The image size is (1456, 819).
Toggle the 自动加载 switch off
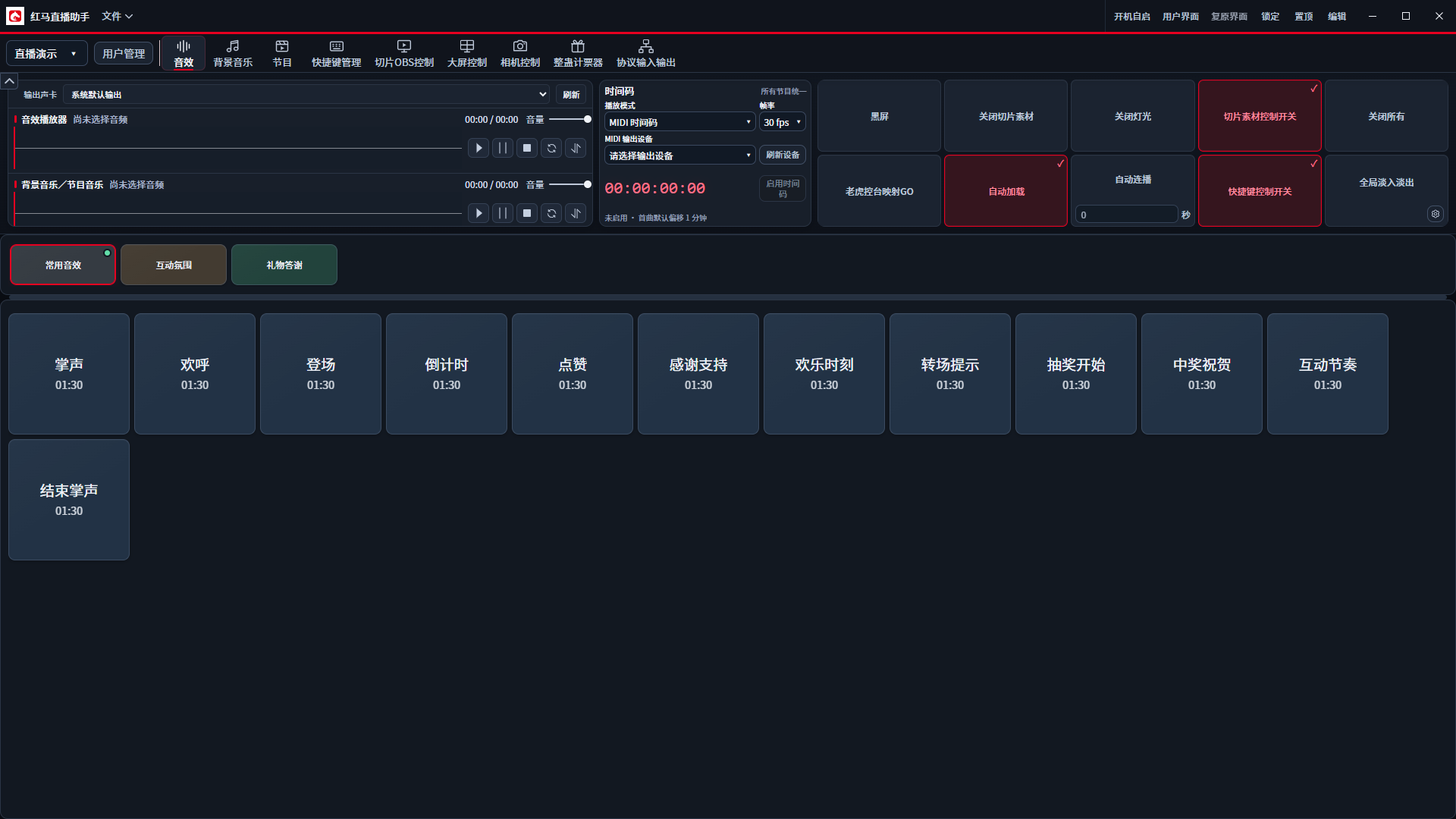pyautogui.click(x=1006, y=191)
